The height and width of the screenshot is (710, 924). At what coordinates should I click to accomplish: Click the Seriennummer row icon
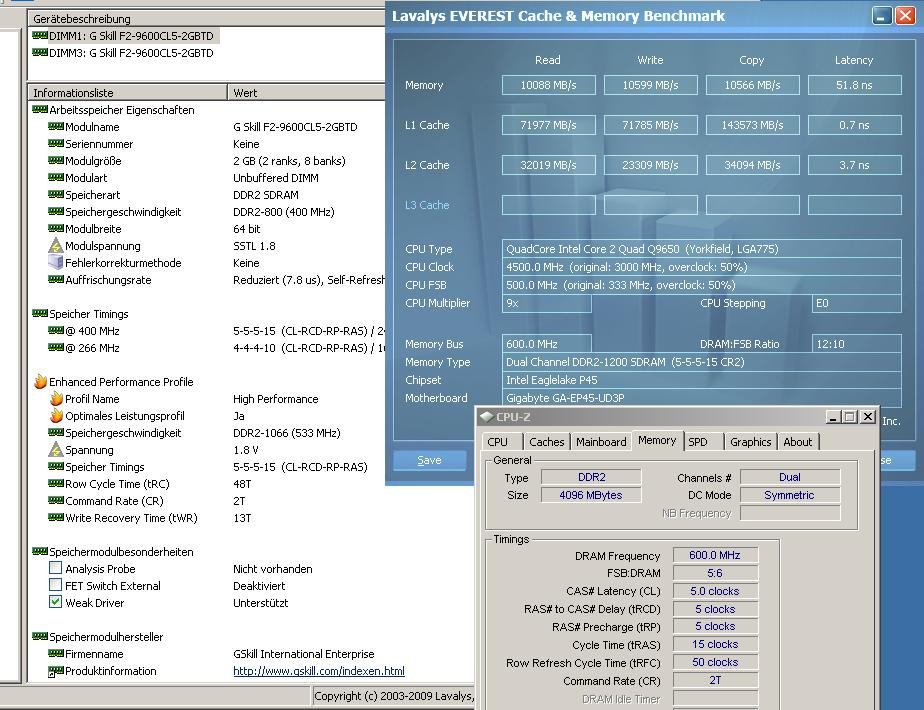point(55,144)
